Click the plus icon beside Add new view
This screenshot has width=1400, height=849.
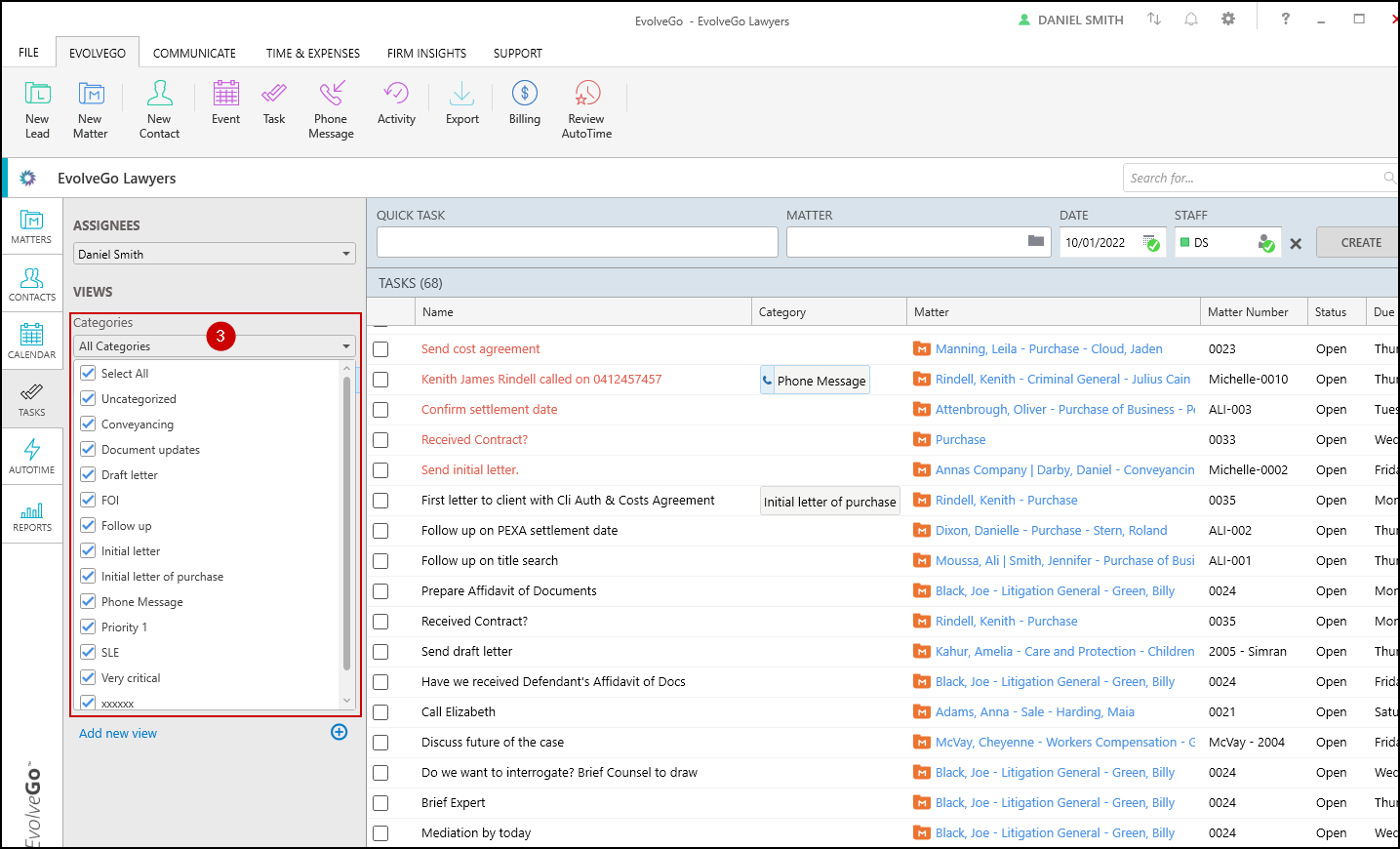[x=339, y=732]
